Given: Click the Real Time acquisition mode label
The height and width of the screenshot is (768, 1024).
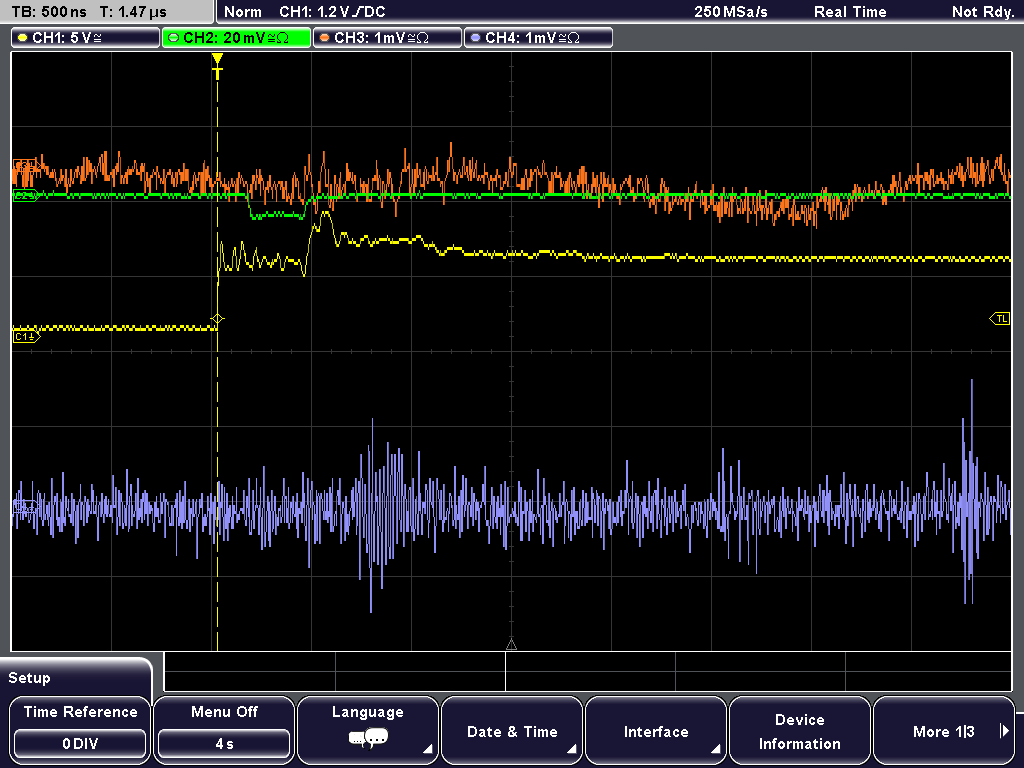Looking at the screenshot, I should [x=850, y=12].
